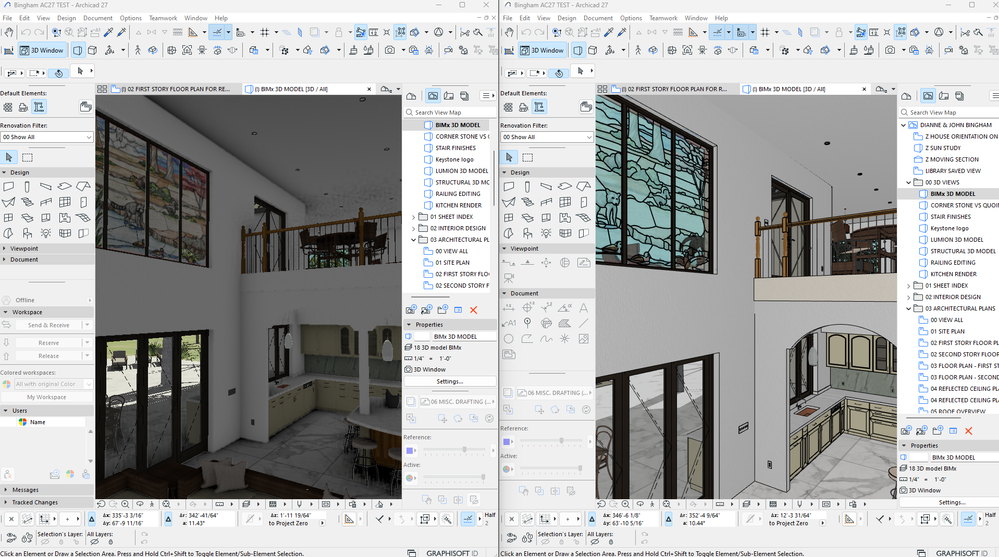Collapse 00 3D VIEWS folder in right window
The image size is (999, 557).
point(909,182)
